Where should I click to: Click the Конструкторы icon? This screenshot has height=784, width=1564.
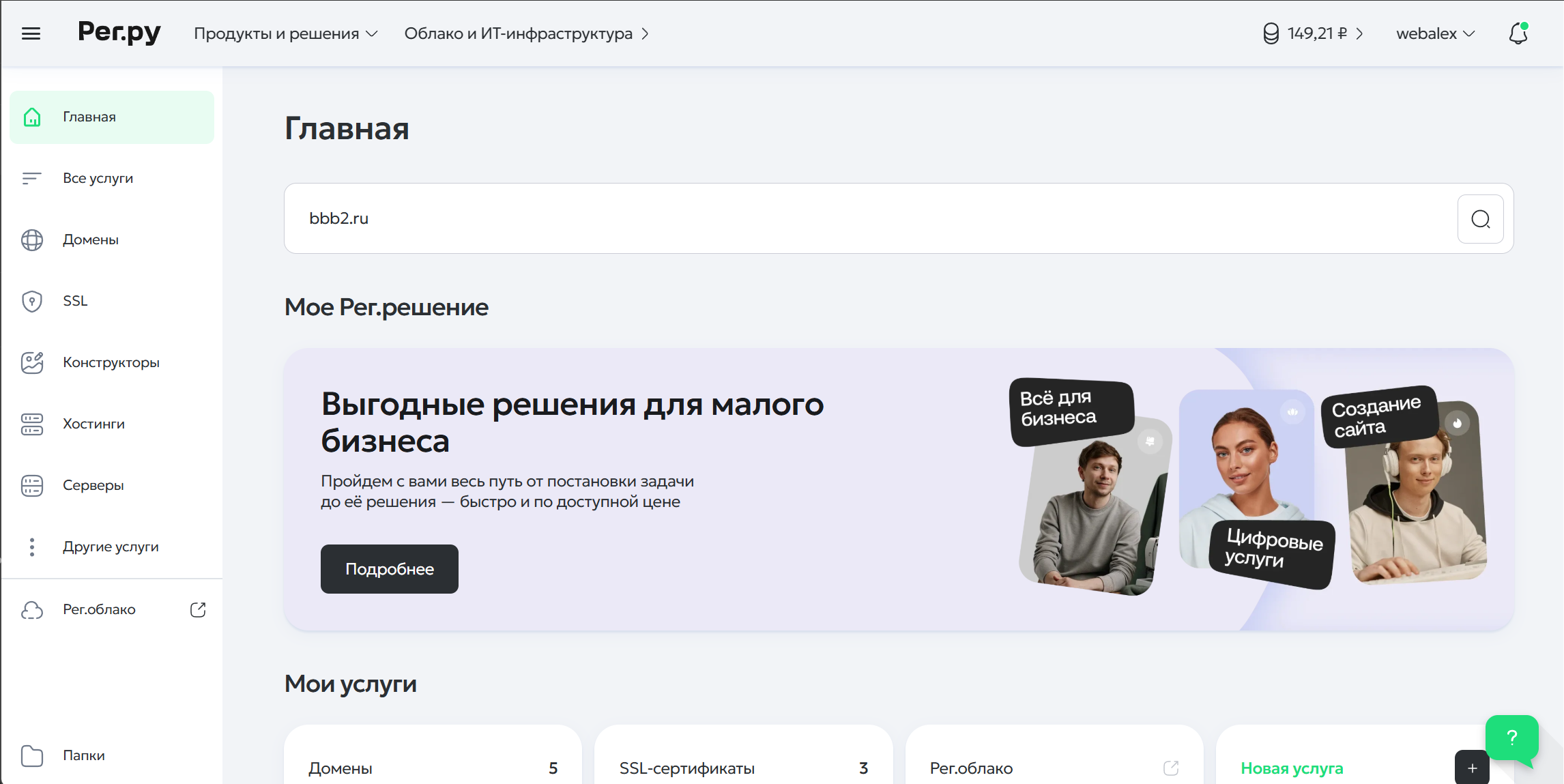click(32, 362)
